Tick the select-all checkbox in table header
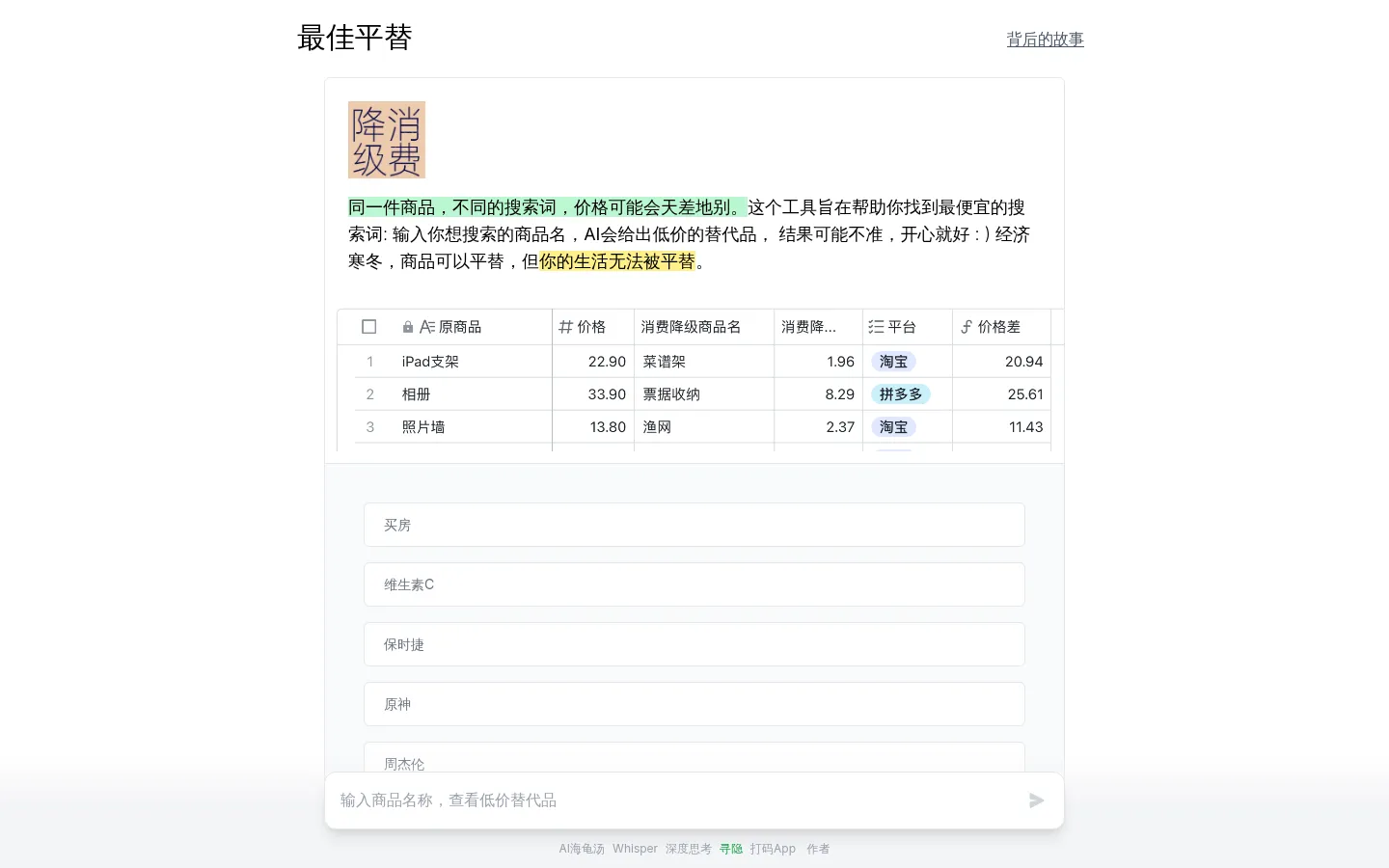The image size is (1389, 868). click(x=368, y=327)
